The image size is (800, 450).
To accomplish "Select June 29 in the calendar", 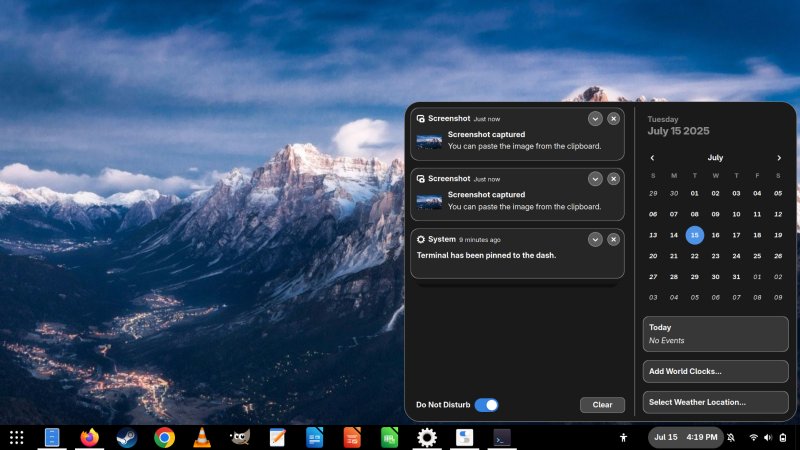I will pos(653,193).
